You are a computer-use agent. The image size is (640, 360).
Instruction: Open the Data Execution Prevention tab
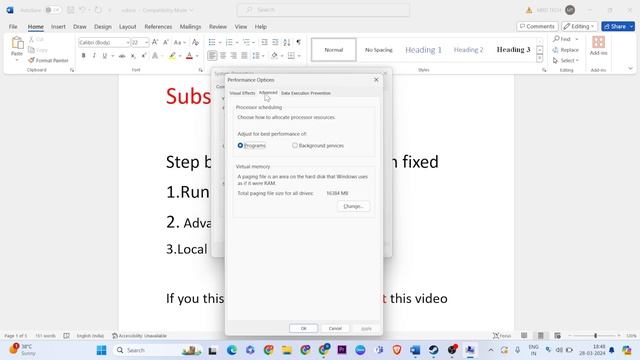(306, 93)
